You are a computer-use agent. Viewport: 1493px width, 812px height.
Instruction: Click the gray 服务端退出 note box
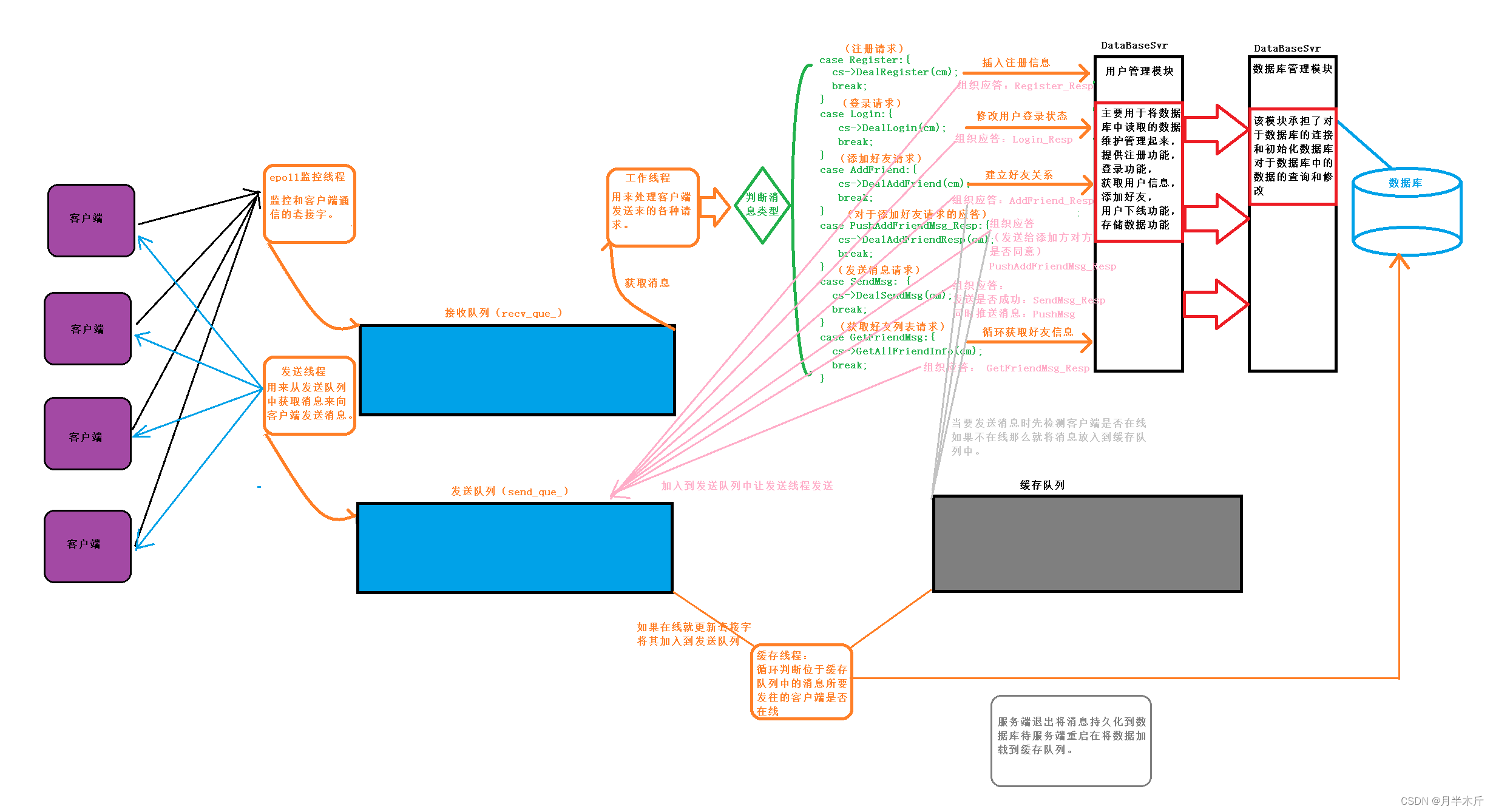tap(1071, 740)
